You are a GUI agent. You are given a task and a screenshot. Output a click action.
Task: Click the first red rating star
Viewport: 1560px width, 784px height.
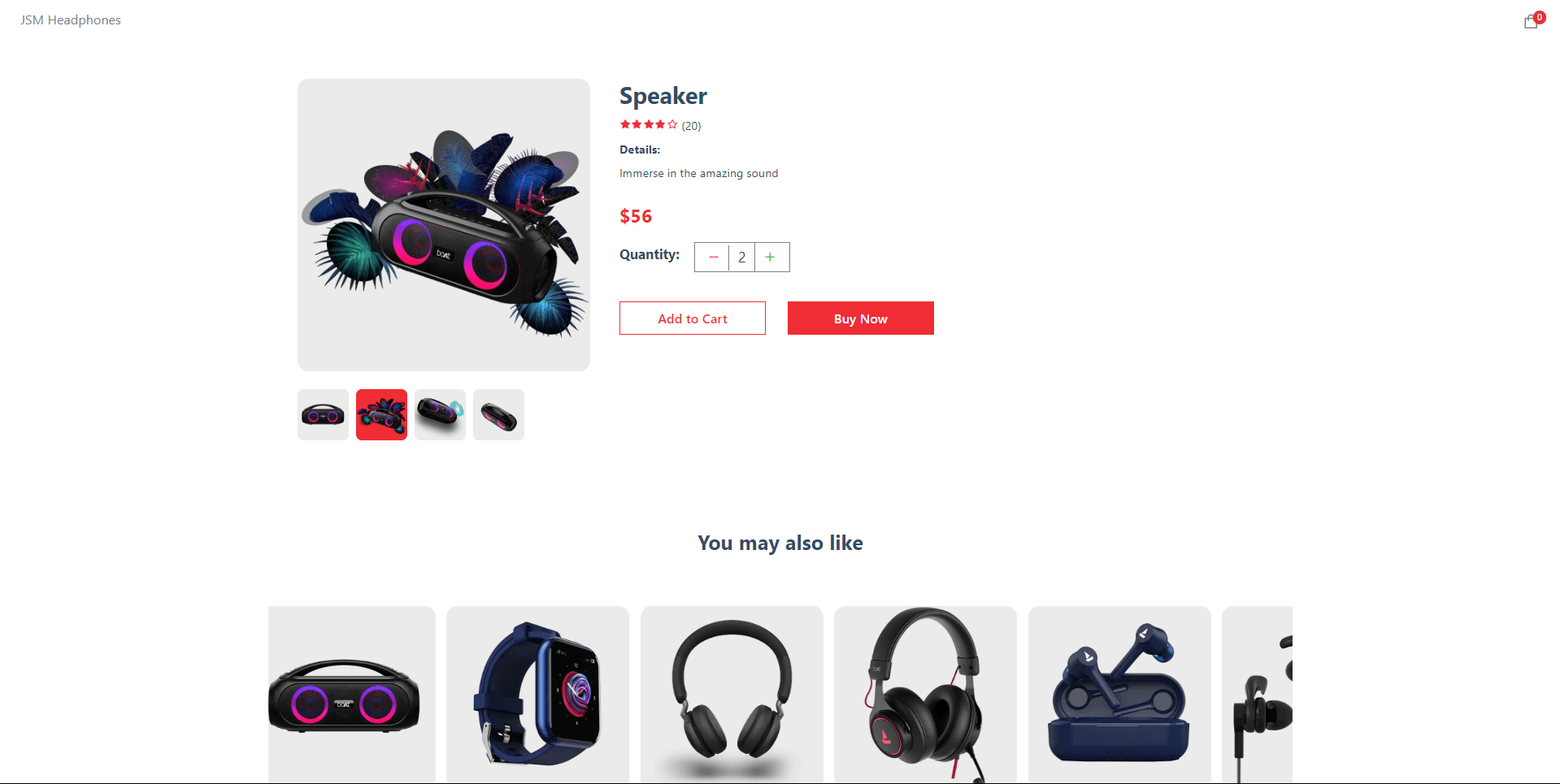tap(625, 125)
